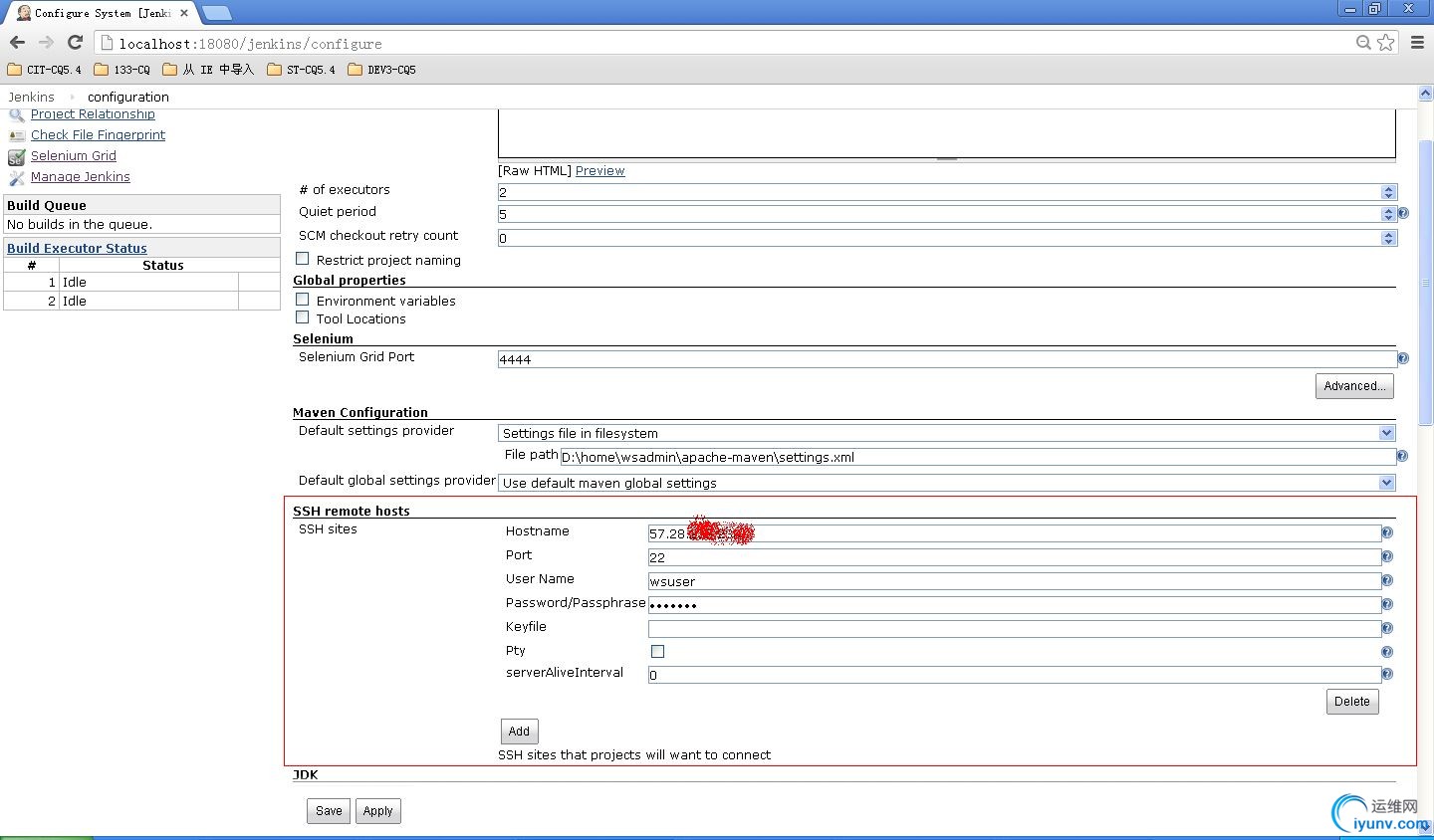Bookmark this page with the star icon
The image size is (1434, 840).
click(x=1386, y=43)
